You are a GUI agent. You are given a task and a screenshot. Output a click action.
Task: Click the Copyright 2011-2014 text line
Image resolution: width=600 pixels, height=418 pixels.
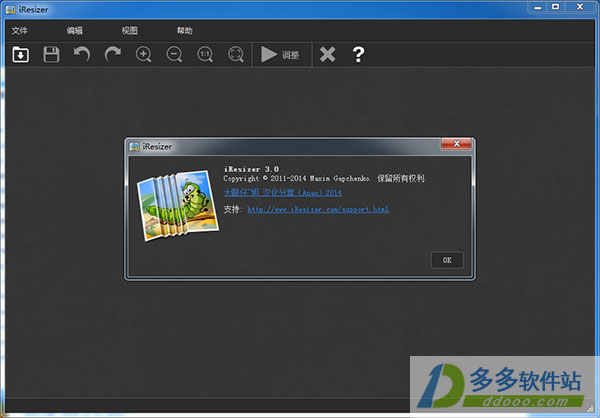[x=324, y=179]
